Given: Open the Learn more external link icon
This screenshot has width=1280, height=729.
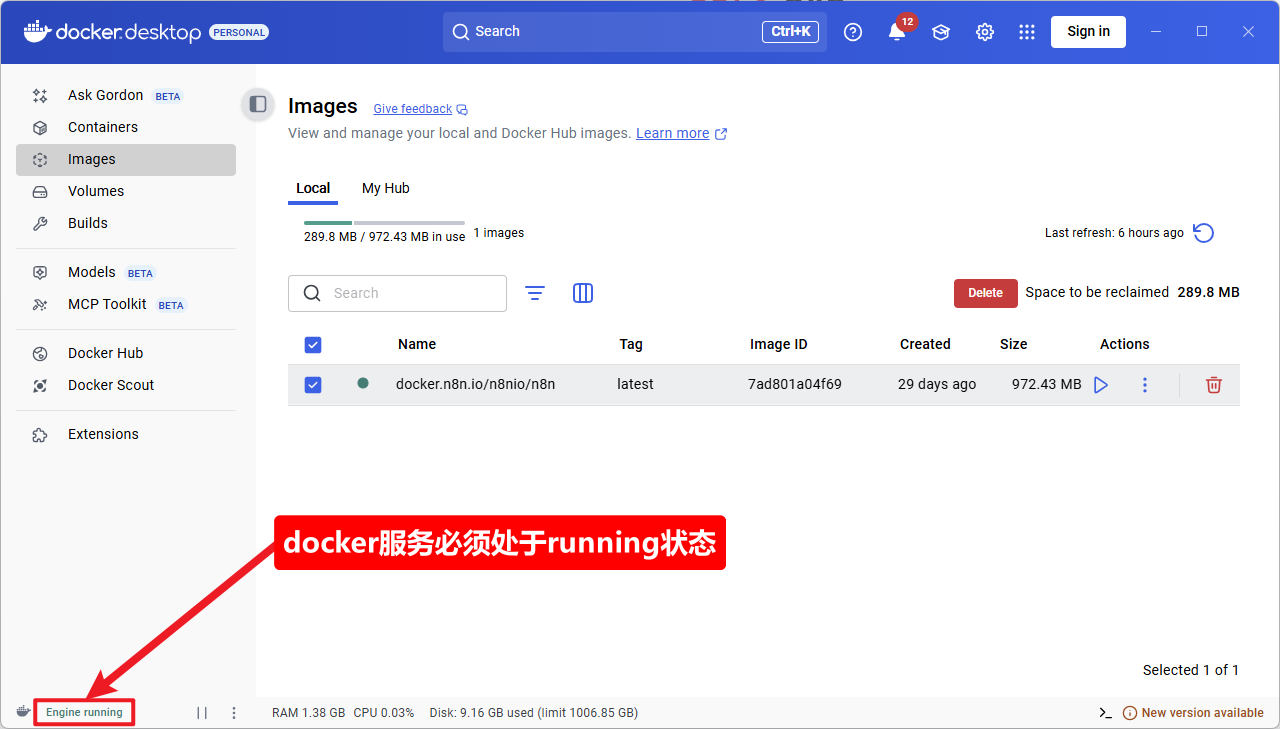Looking at the screenshot, I should point(721,134).
